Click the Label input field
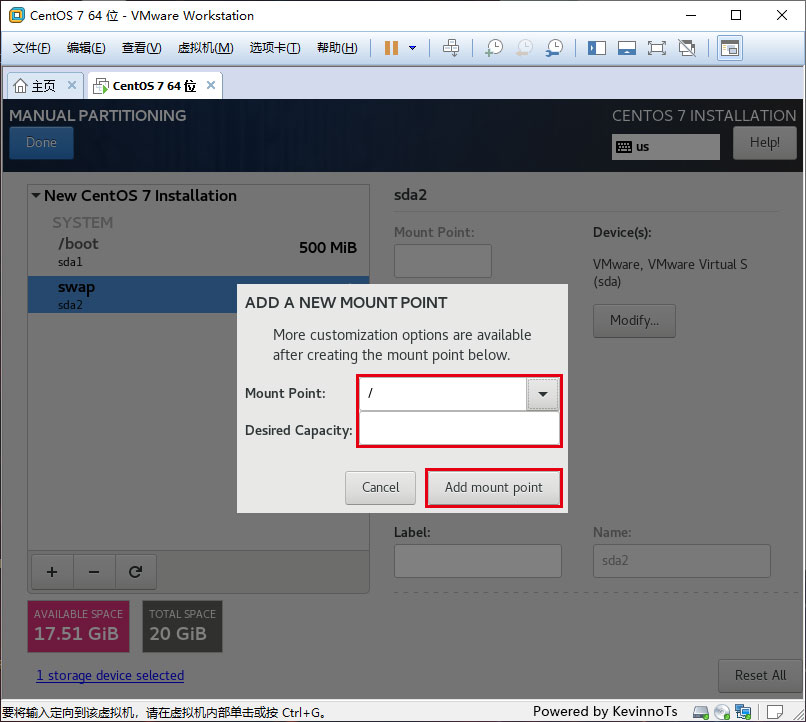 [478, 561]
